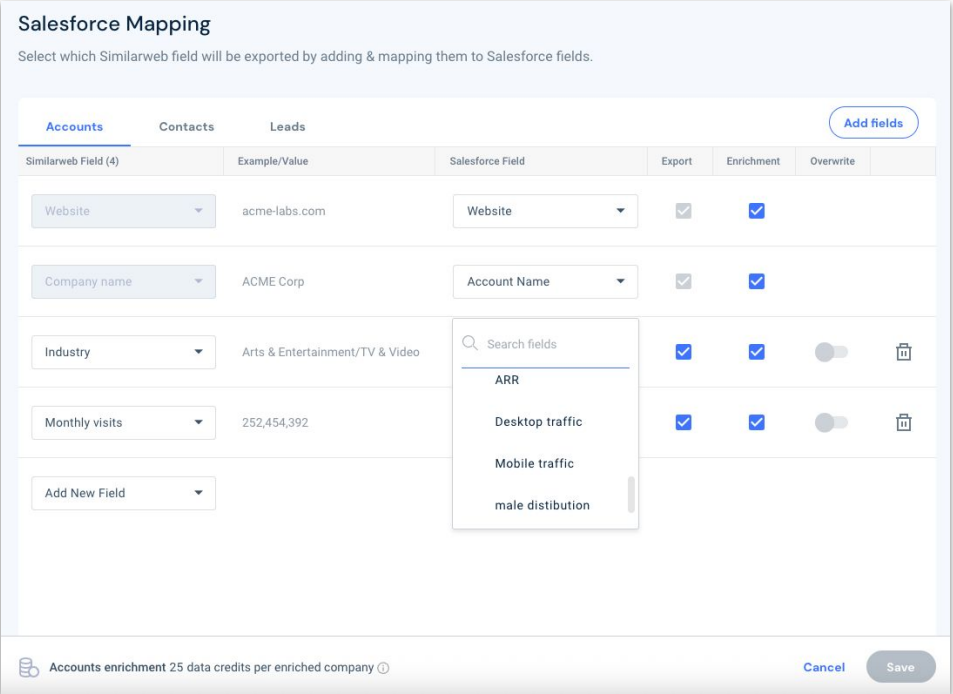
Task: Uncheck Enrichment for Company name row
Action: tap(756, 281)
